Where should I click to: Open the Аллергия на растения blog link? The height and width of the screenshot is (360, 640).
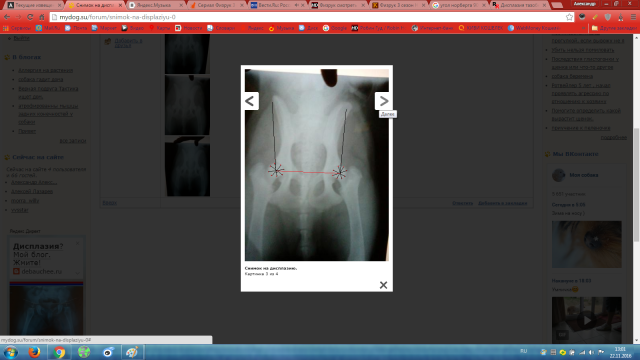45,70
